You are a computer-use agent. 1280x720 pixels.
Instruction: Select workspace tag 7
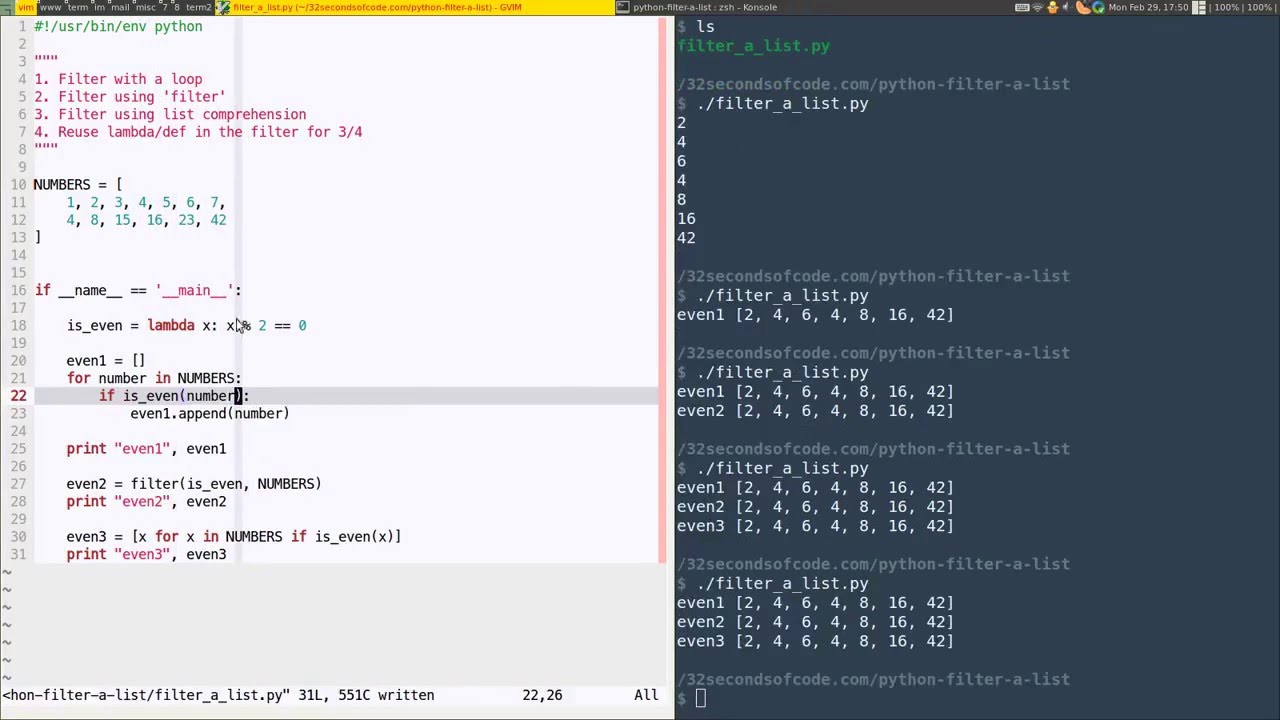pos(165,7)
